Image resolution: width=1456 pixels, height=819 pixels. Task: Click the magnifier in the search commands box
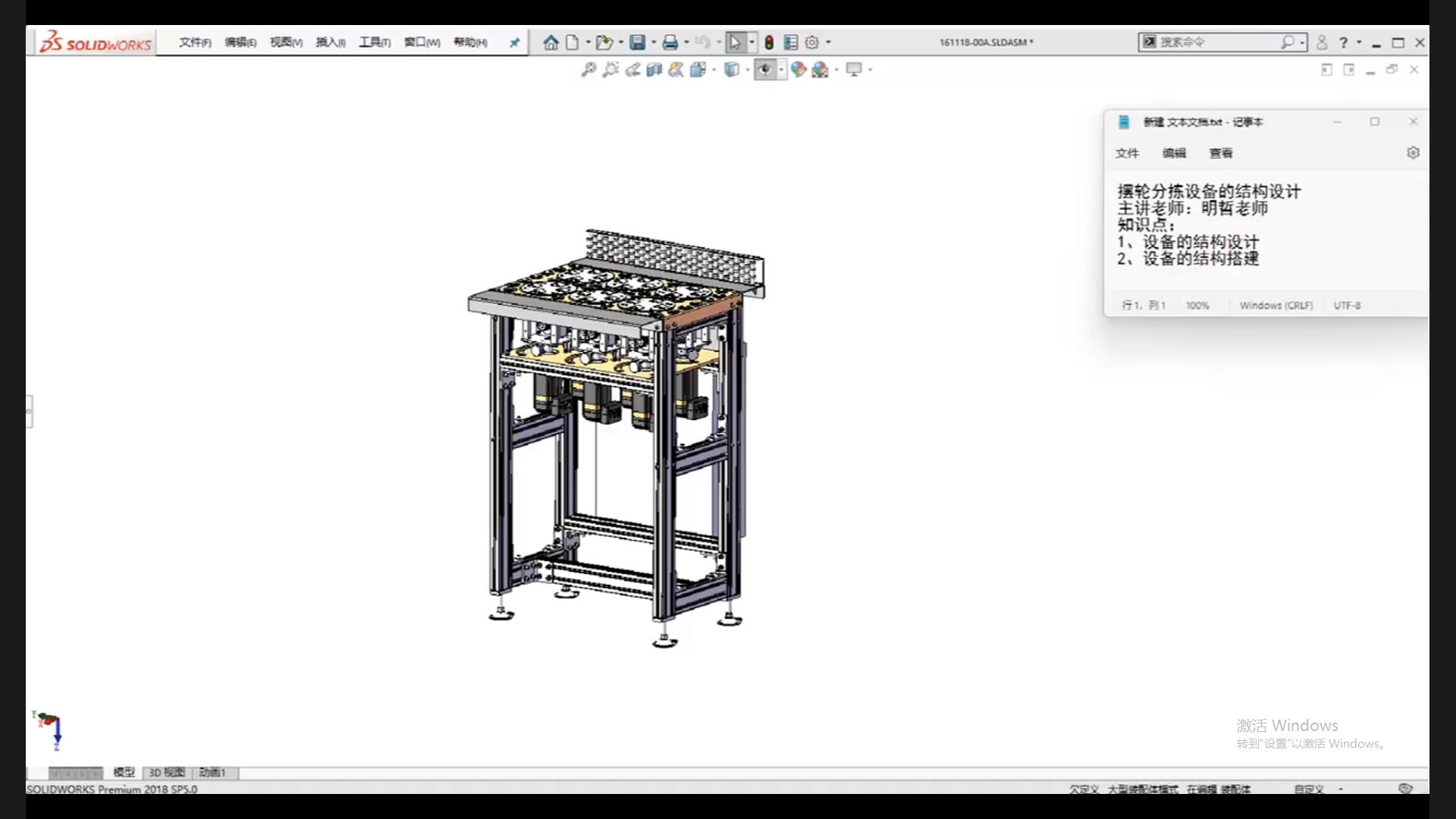[1288, 42]
